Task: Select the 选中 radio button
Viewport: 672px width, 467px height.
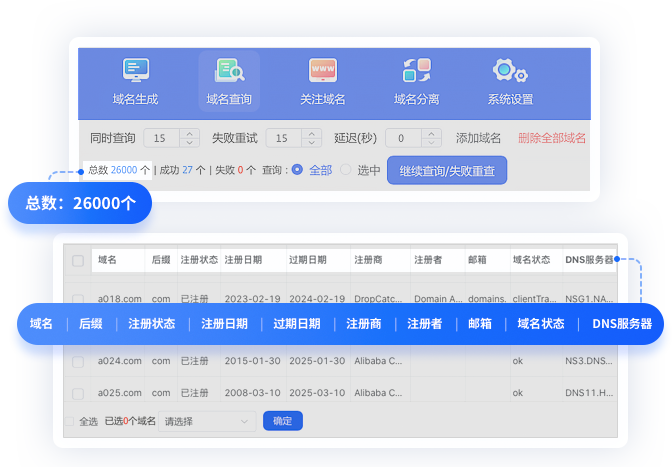Action: pyautogui.click(x=346, y=170)
